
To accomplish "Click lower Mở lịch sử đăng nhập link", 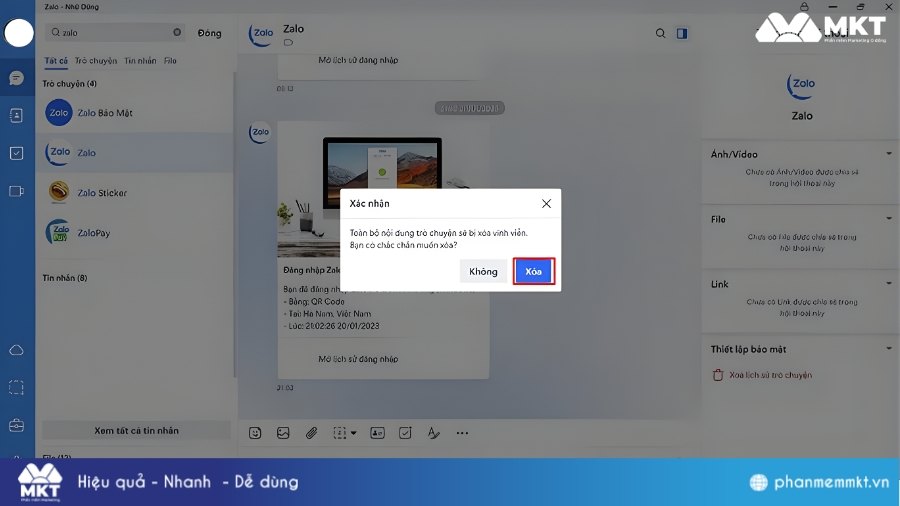I will coord(358,359).
